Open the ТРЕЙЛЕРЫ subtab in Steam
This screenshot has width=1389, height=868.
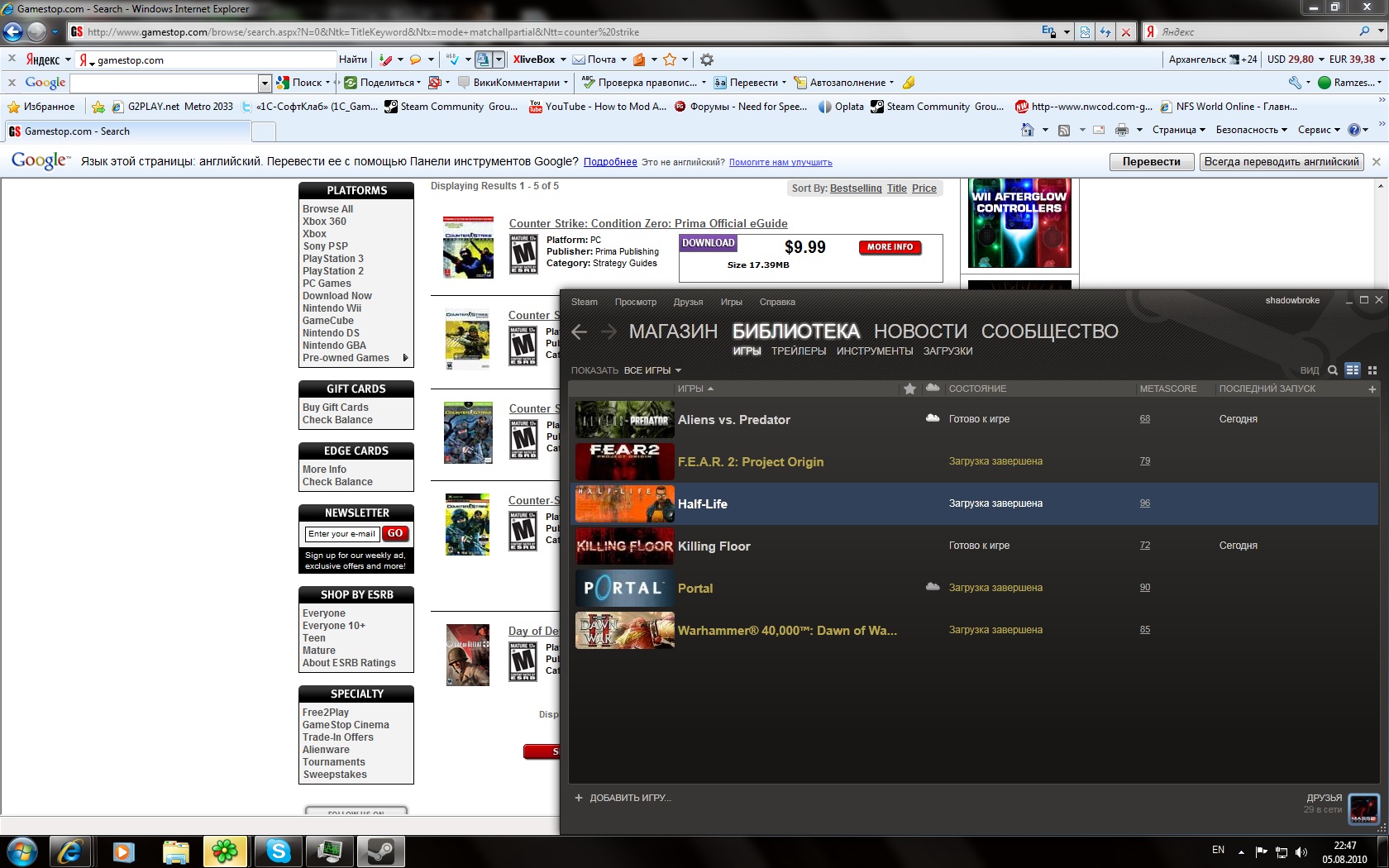pyautogui.click(x=799, y=351)
